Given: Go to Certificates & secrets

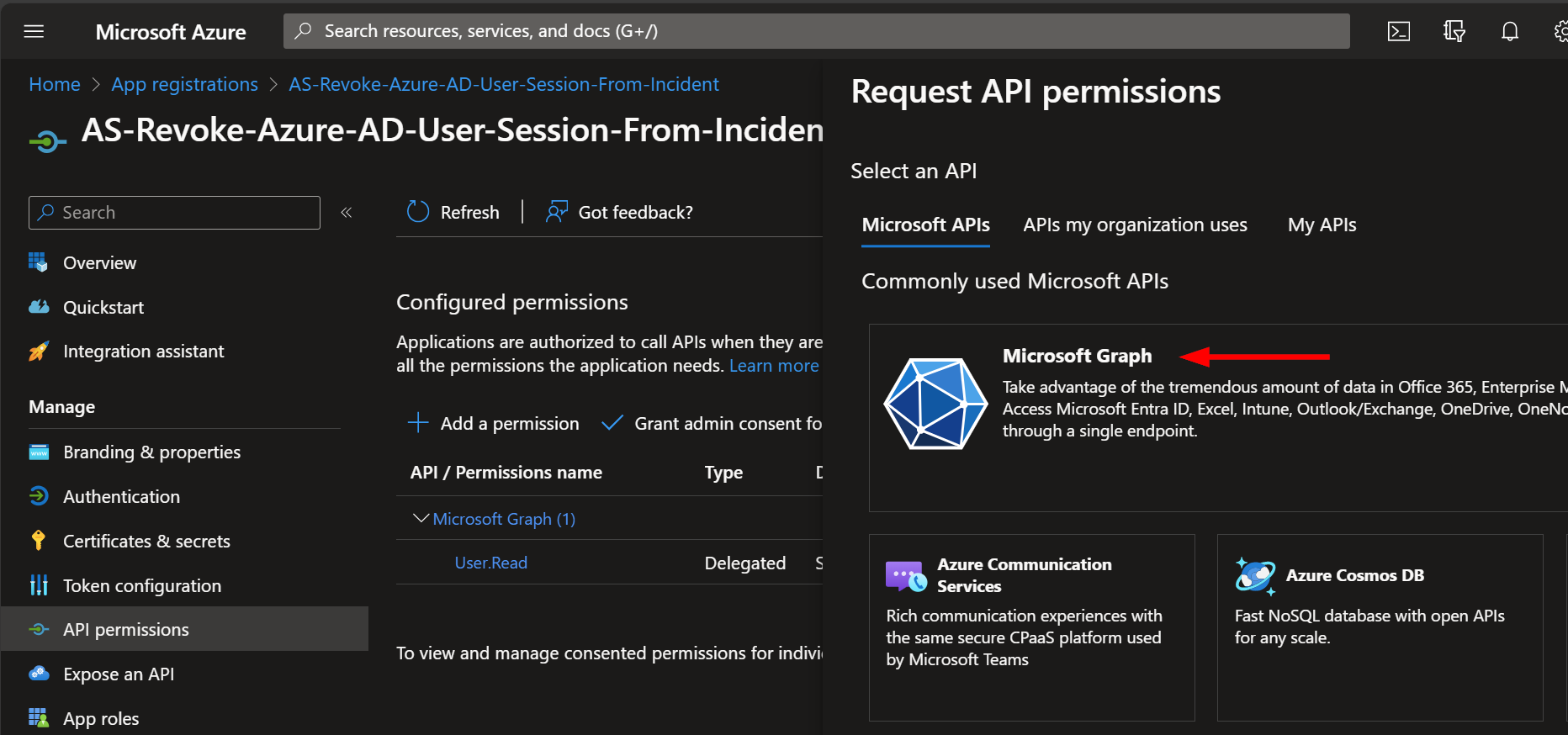Looking at the screenshot, I should [x=146, y=541].
